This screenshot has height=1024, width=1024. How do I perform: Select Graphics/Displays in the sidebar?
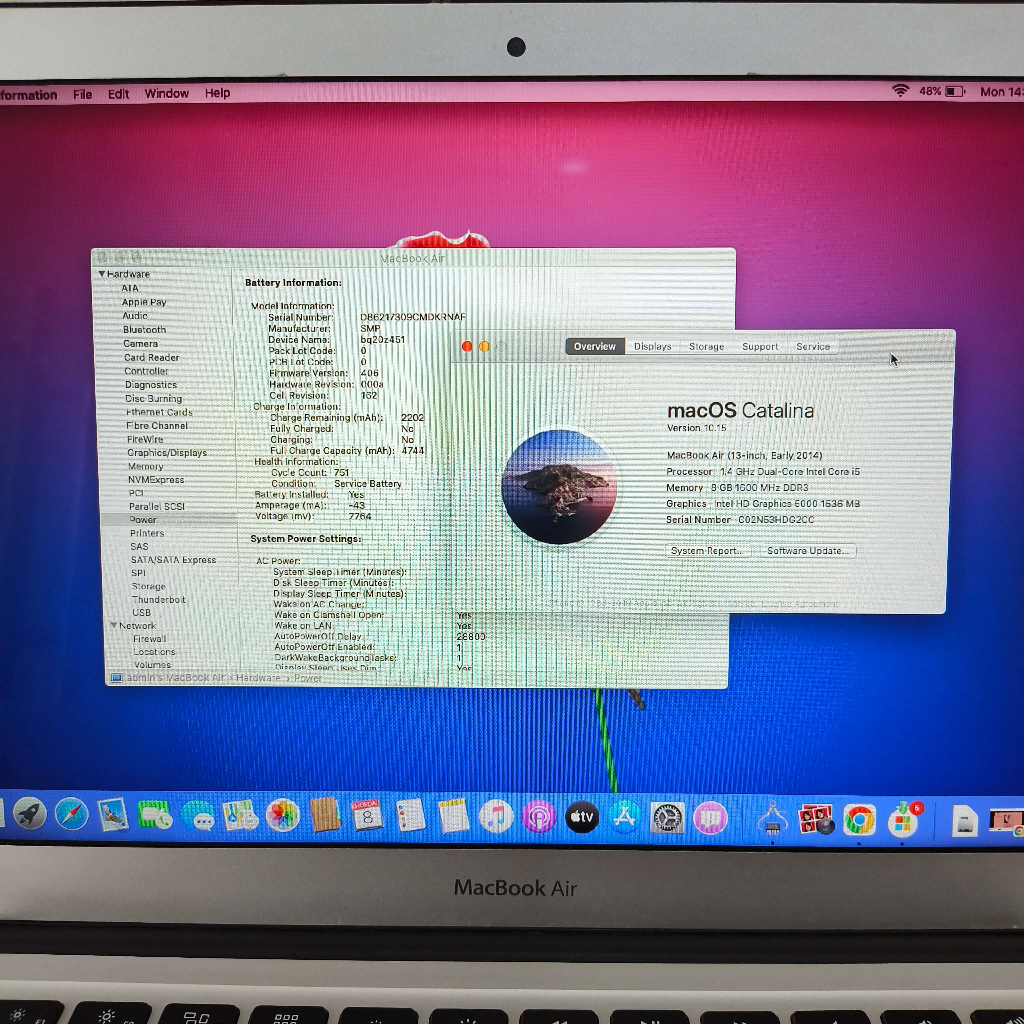click(x=167, y=453)
